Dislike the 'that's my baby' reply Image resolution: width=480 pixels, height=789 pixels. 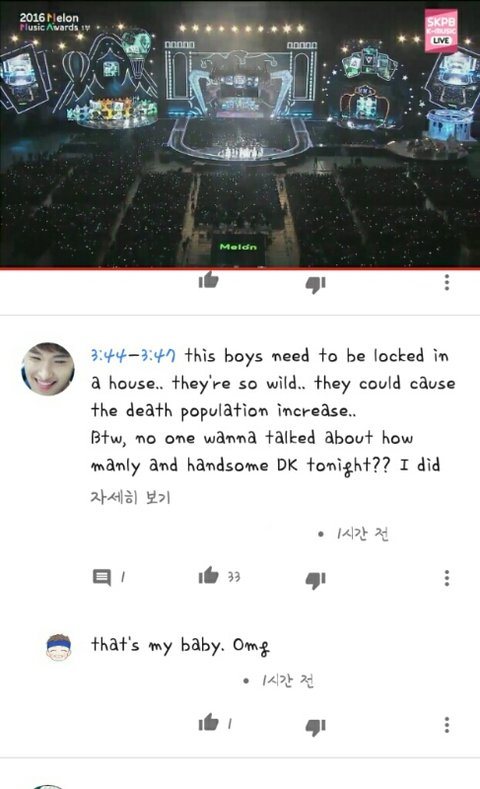(x=315, y=727)
